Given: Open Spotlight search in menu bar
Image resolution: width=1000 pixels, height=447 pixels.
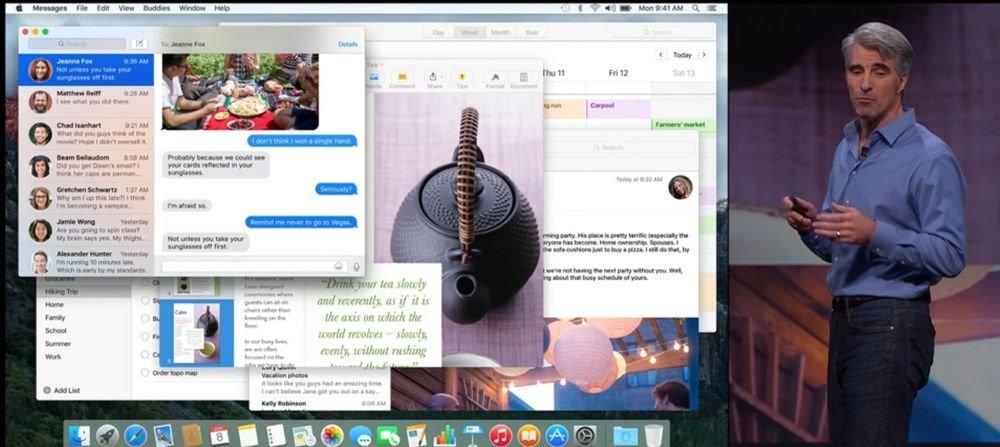Looking at the screenshot, I should 695,8.
